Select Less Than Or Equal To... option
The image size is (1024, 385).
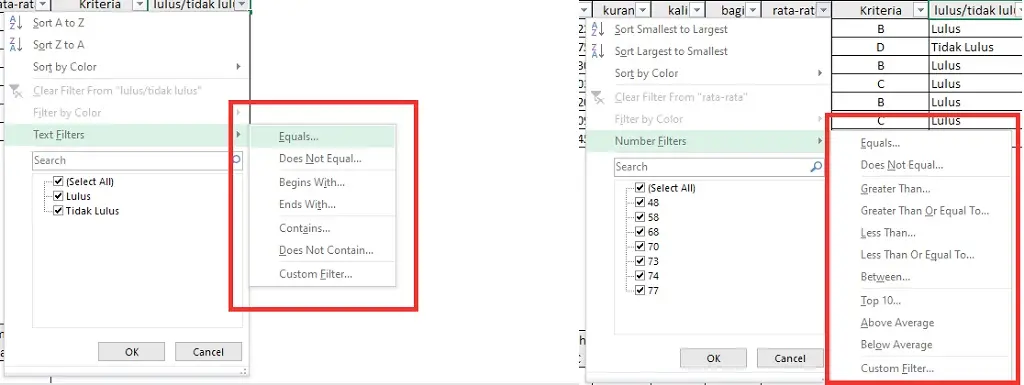[921, 255]
